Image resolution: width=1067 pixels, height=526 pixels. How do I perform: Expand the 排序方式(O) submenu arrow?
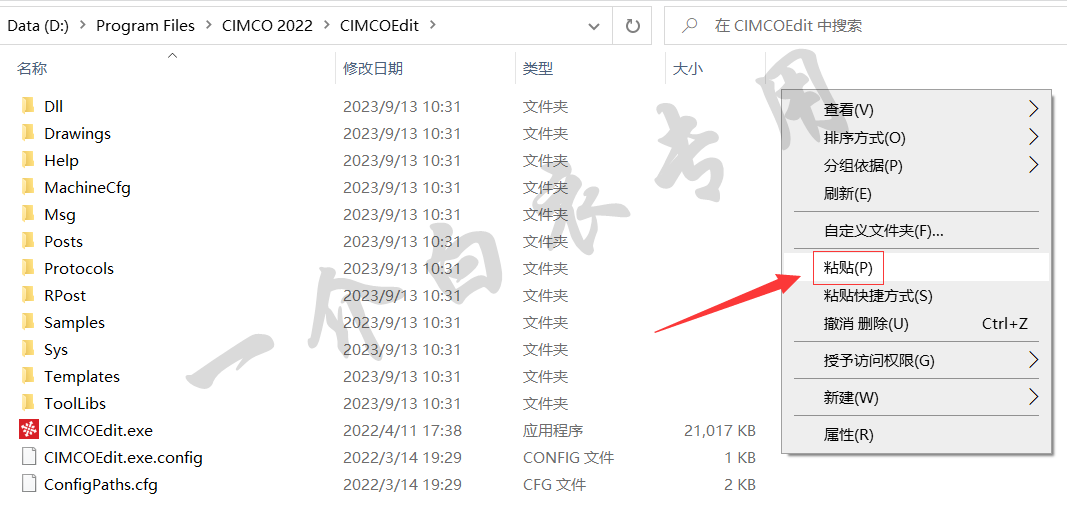(1034, 137)
